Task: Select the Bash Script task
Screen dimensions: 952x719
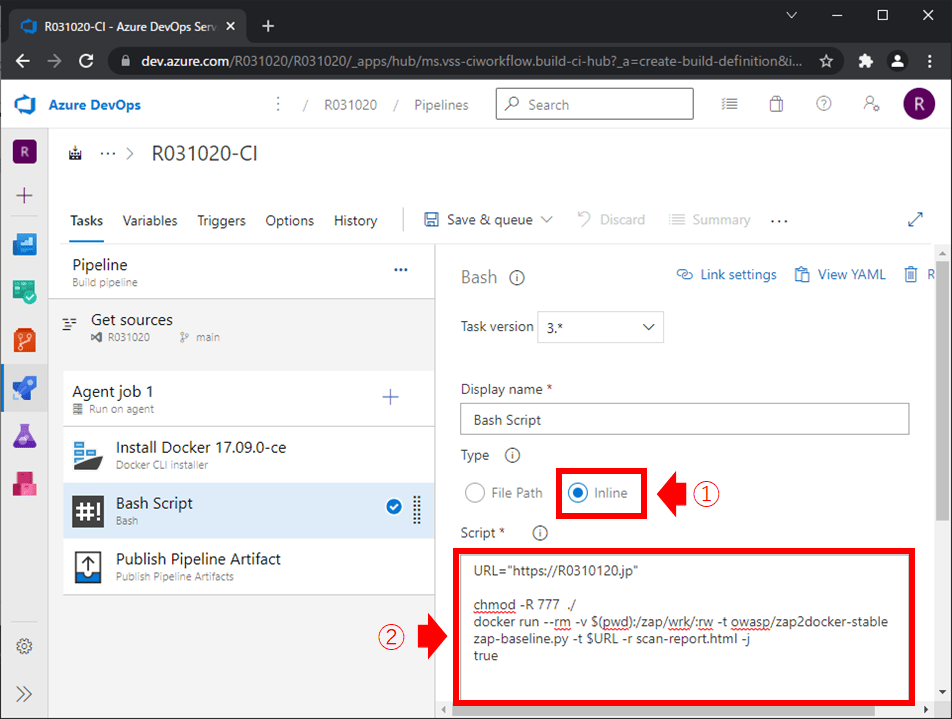Action: [x=248, y=510]
